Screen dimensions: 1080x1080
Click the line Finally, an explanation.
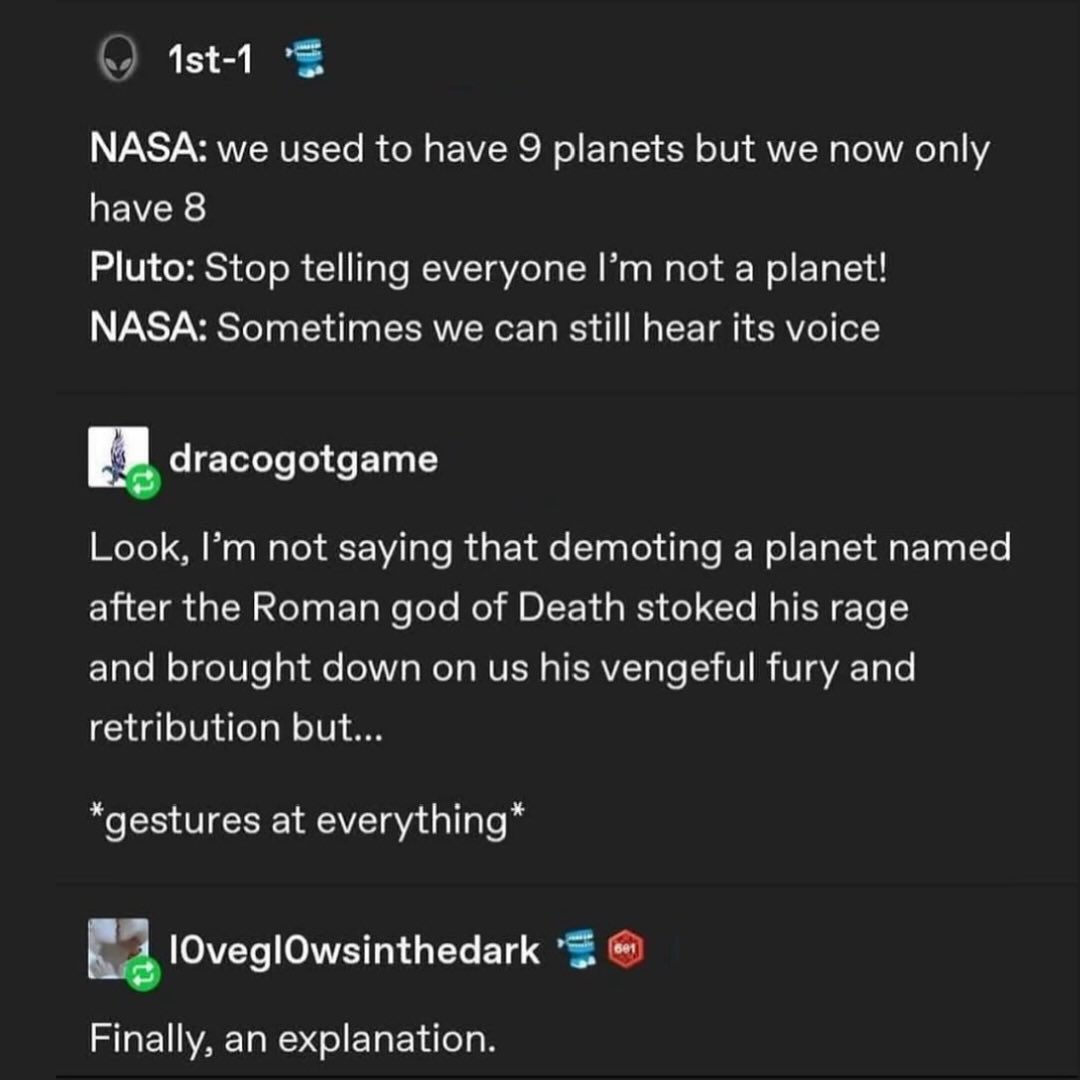coord(292,1038)
